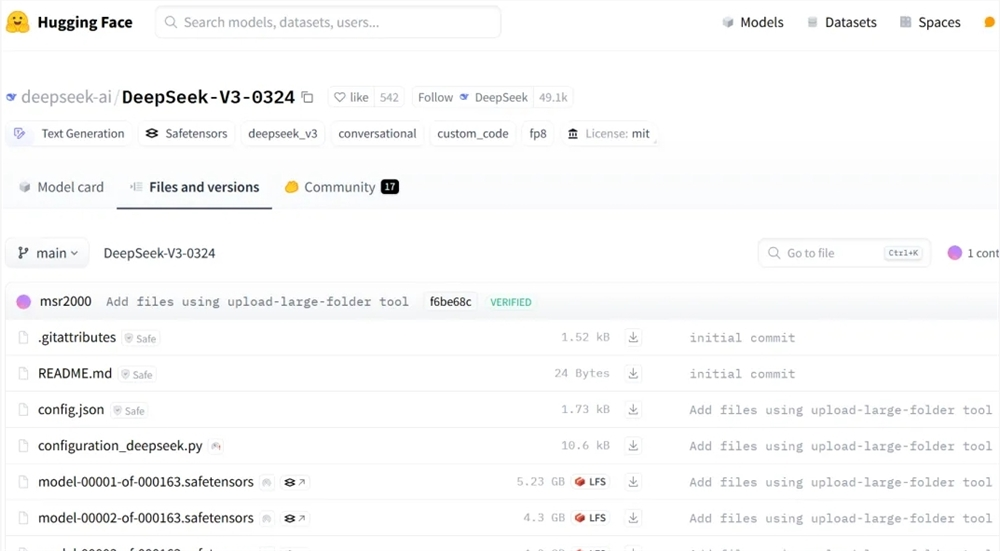Click the 24 Bytes size text
The image size is (1000, 551).
pyautogui.click(x=582, y=373)
